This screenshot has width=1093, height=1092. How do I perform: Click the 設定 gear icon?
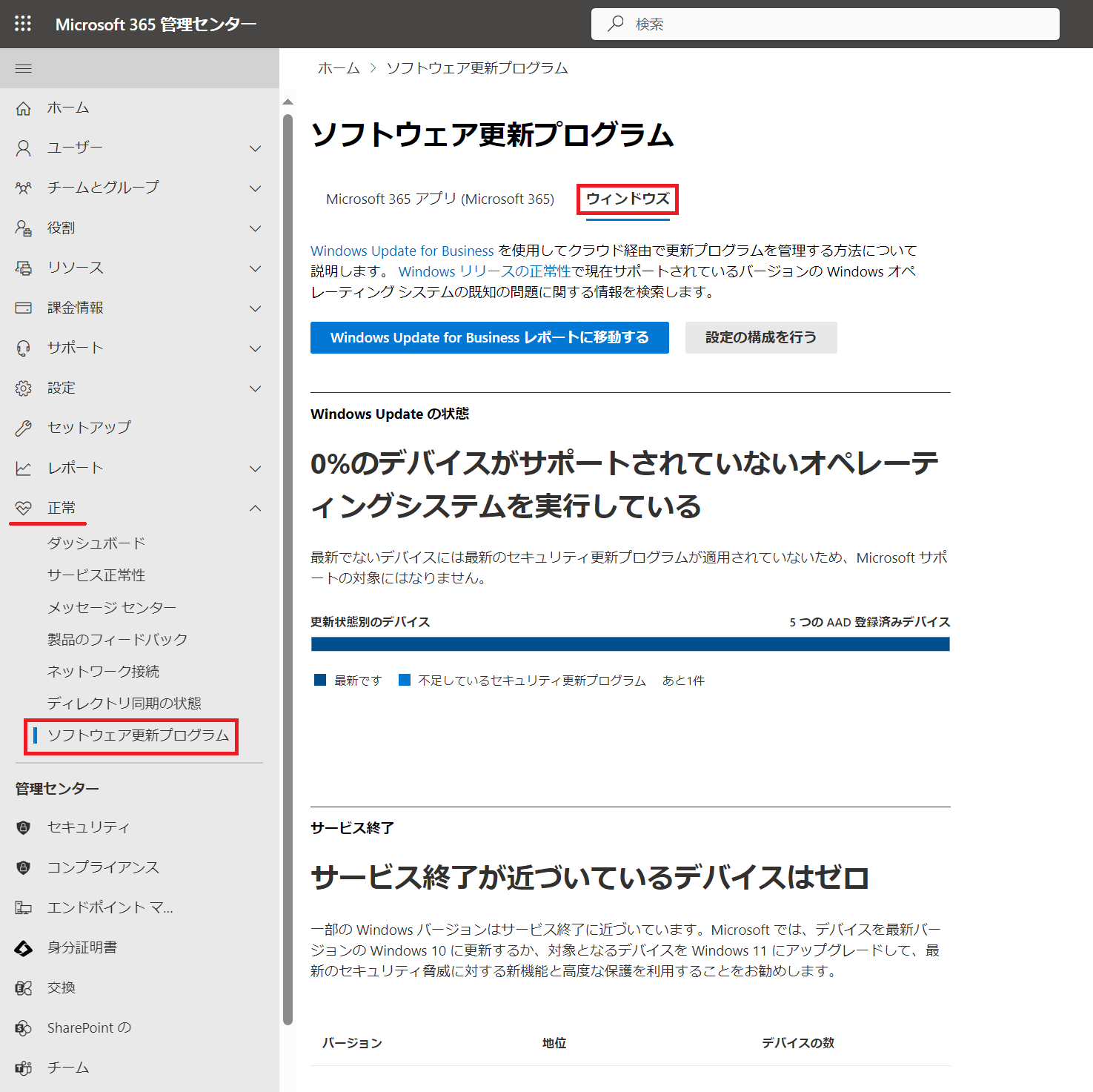point(24,388)
